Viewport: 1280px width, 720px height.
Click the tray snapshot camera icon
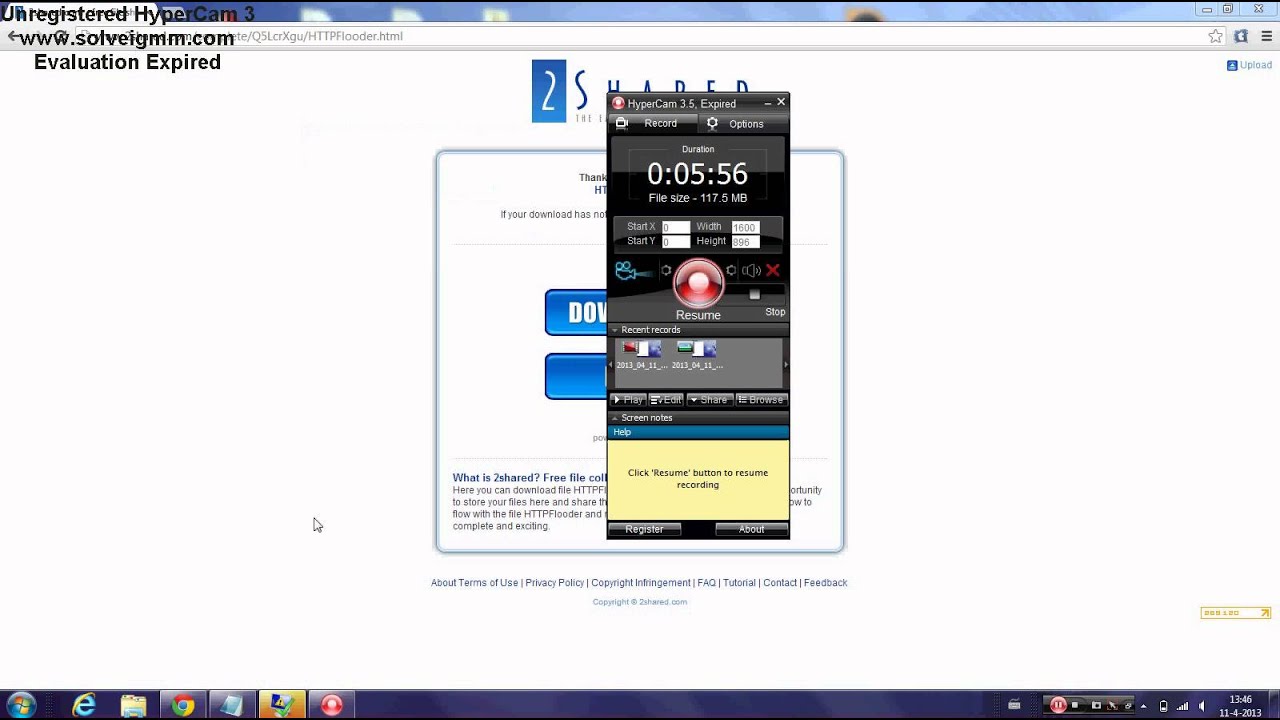pyautogui.click(x=1095, y=705)
